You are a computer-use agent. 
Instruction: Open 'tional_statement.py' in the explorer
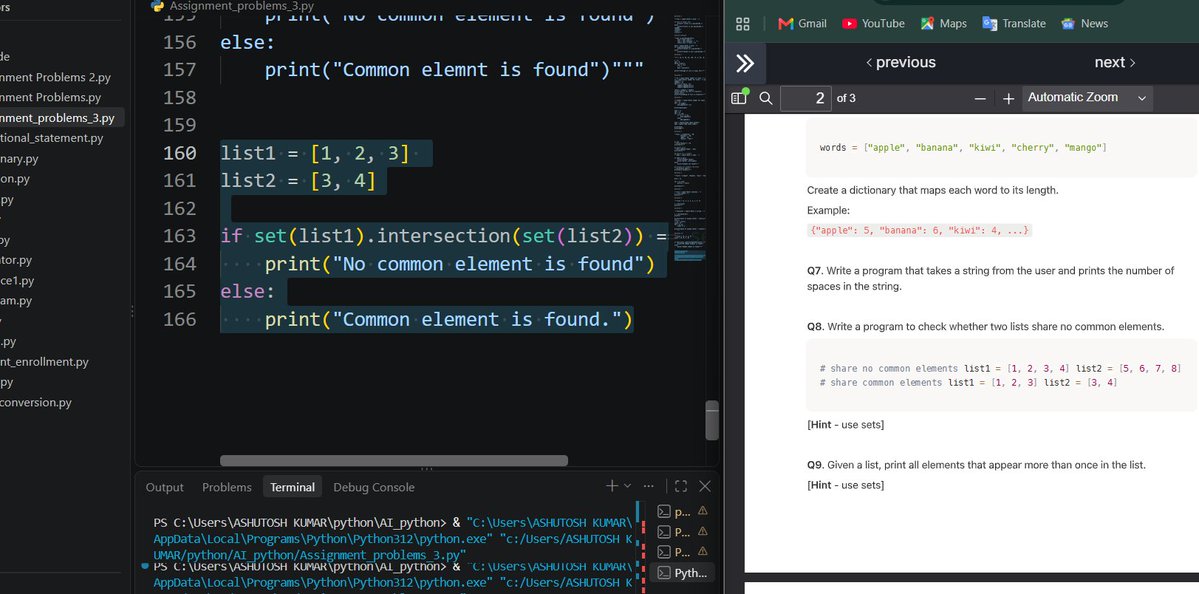coord(52,138)
